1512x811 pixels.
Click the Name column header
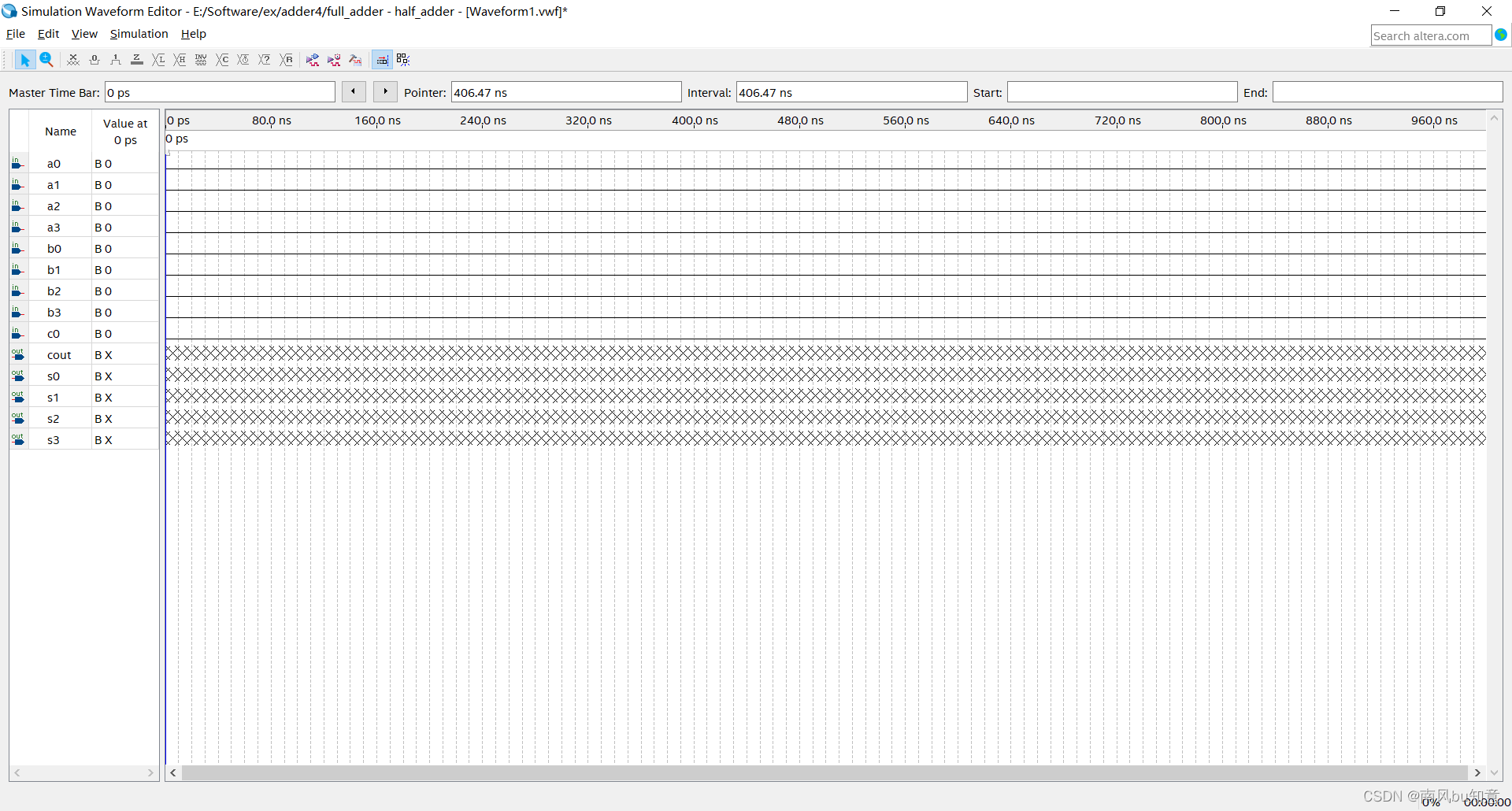click(61, 131)
